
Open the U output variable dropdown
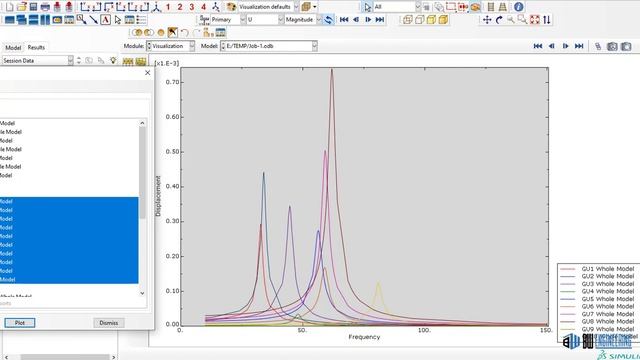pos(280,20)
